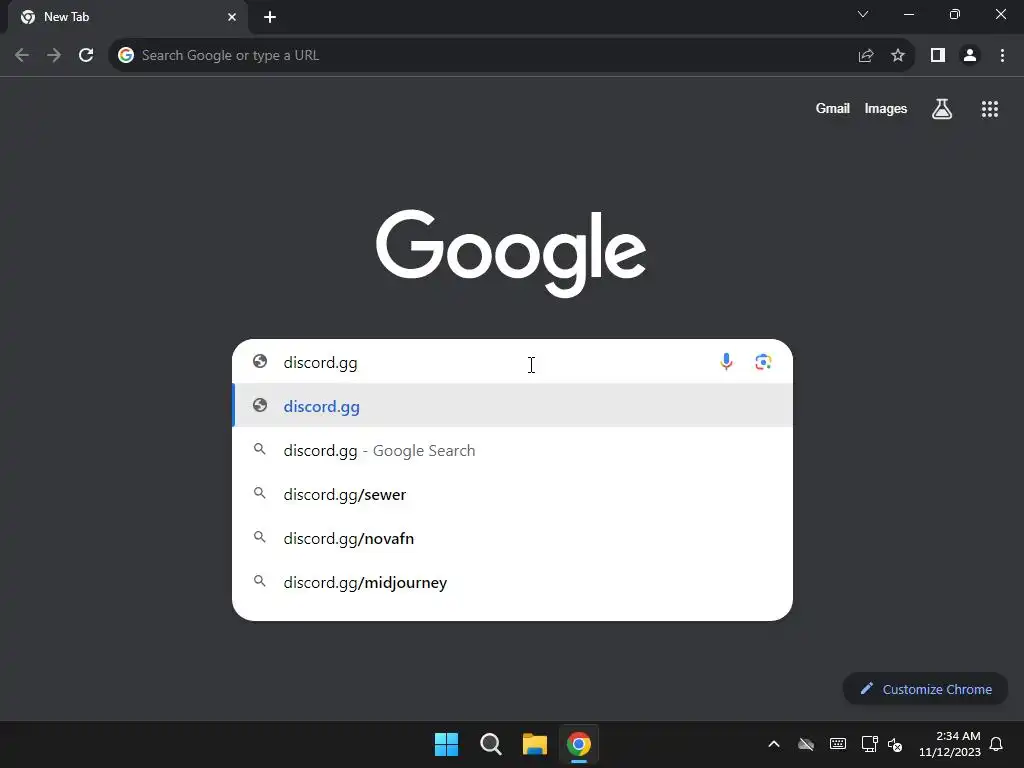Open the notifications bell icon

(997, 744)
